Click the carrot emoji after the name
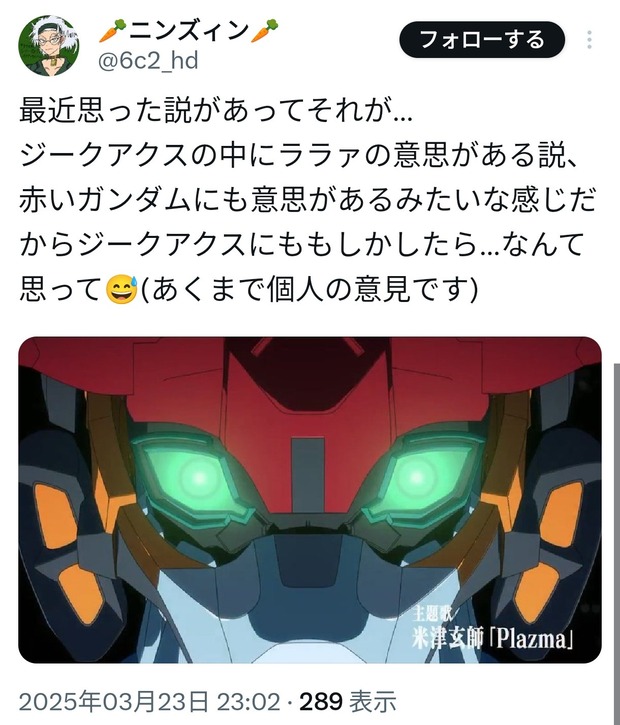Viewport: 620px width, 725px height. pos(265,31)
